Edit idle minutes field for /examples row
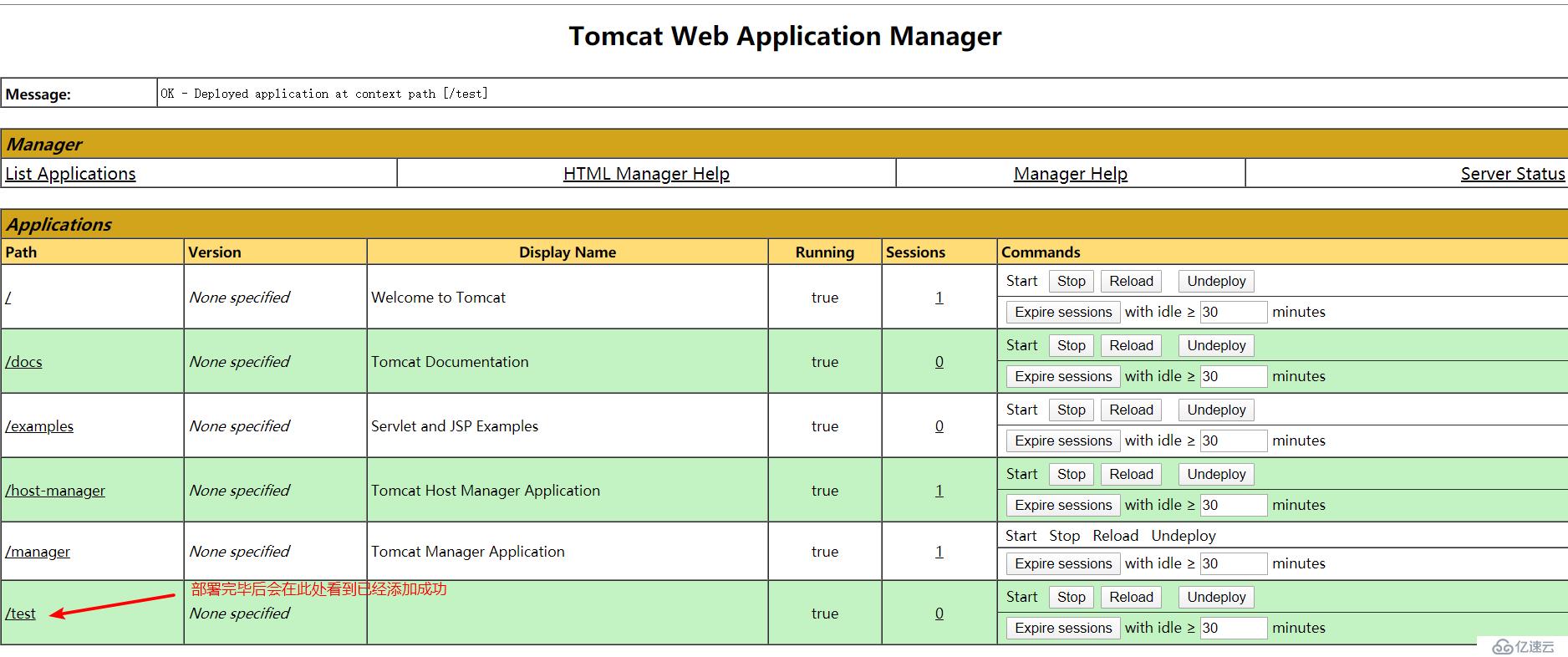Image resolution: width=1568 pixels, height=657 pixels. click(x=1234, y=441)
